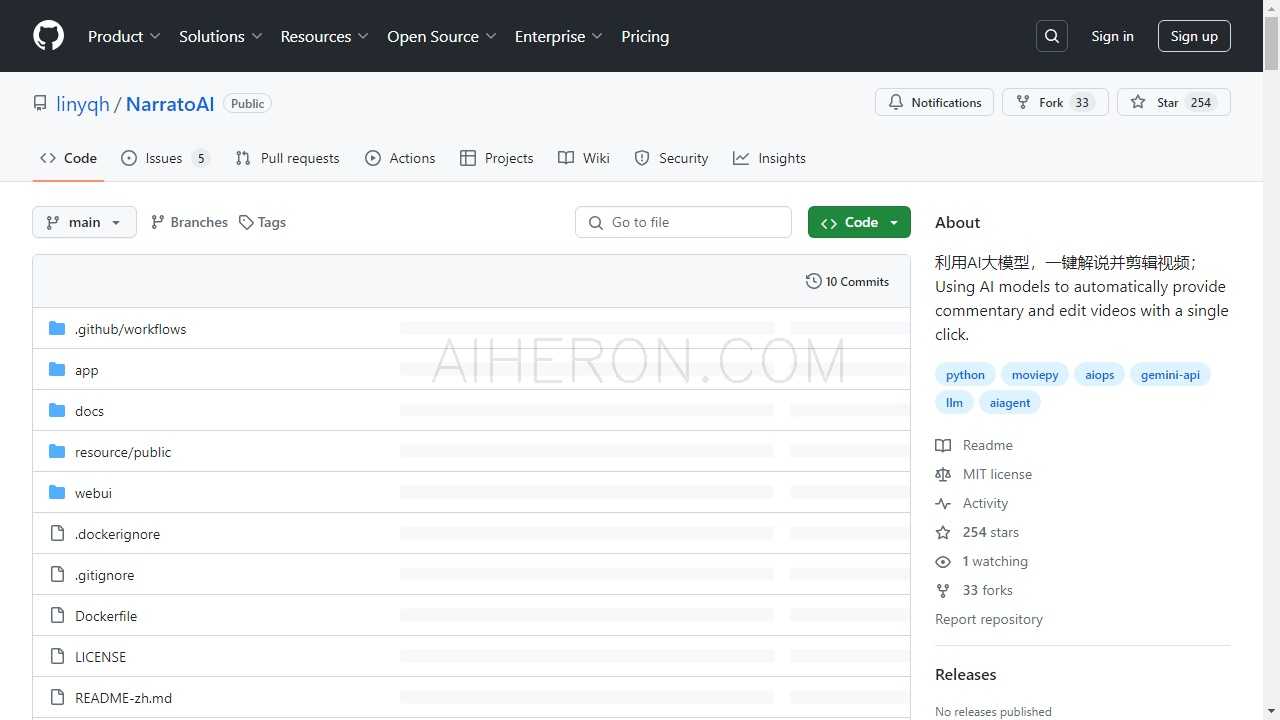Open the resource/public folder name
1280x720 pixels.
[123, 452]
